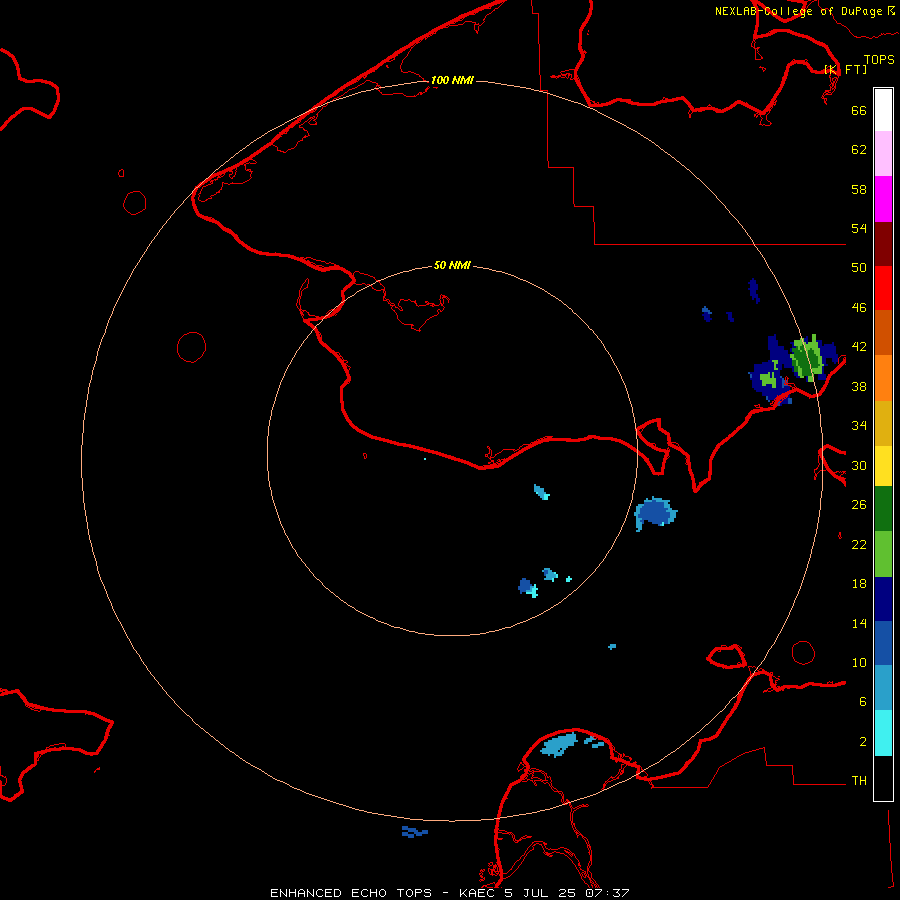Screen dimensions: 900x900
Task: Click the legend value '14'
Action: click(x=859, y=623)
